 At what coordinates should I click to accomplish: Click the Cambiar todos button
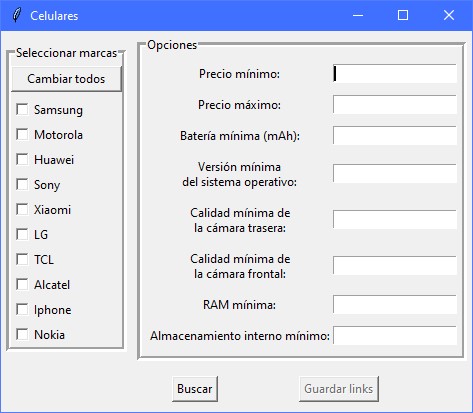(x=67, y=79)
